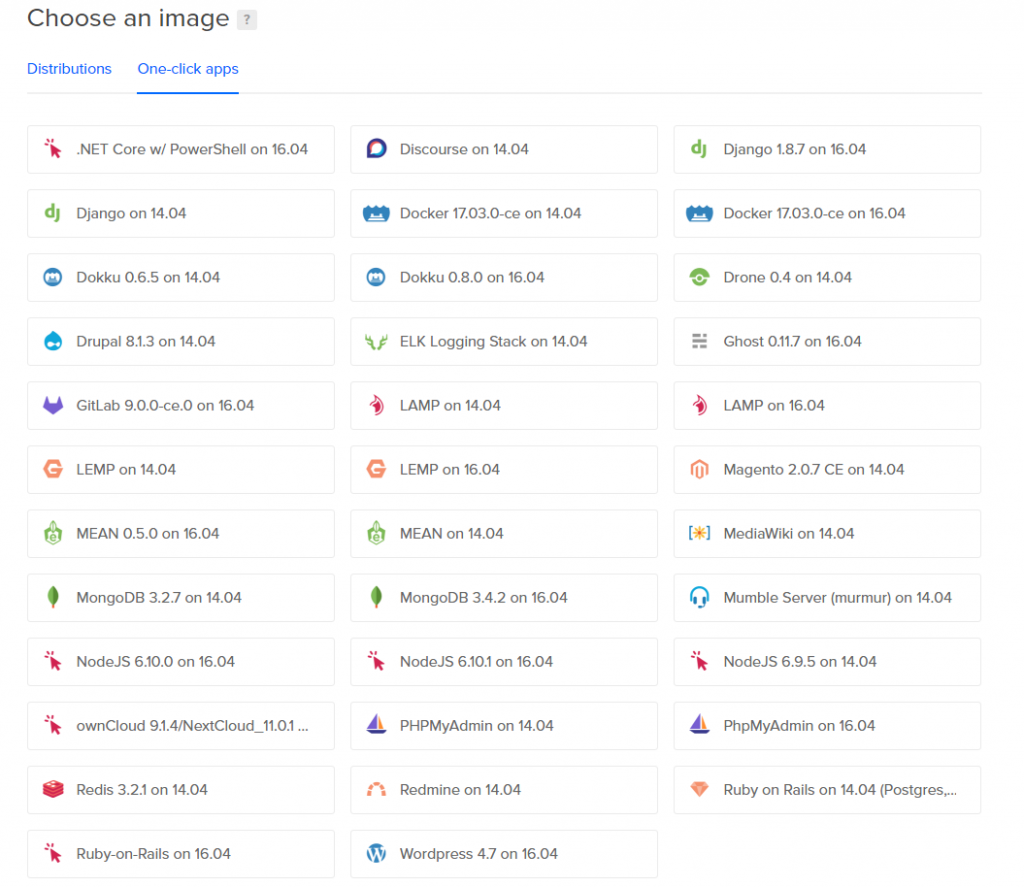Viewport: 1024px width, 887px height.
Task: Choose Redmine on 14.04
Action: pos(504,790)
